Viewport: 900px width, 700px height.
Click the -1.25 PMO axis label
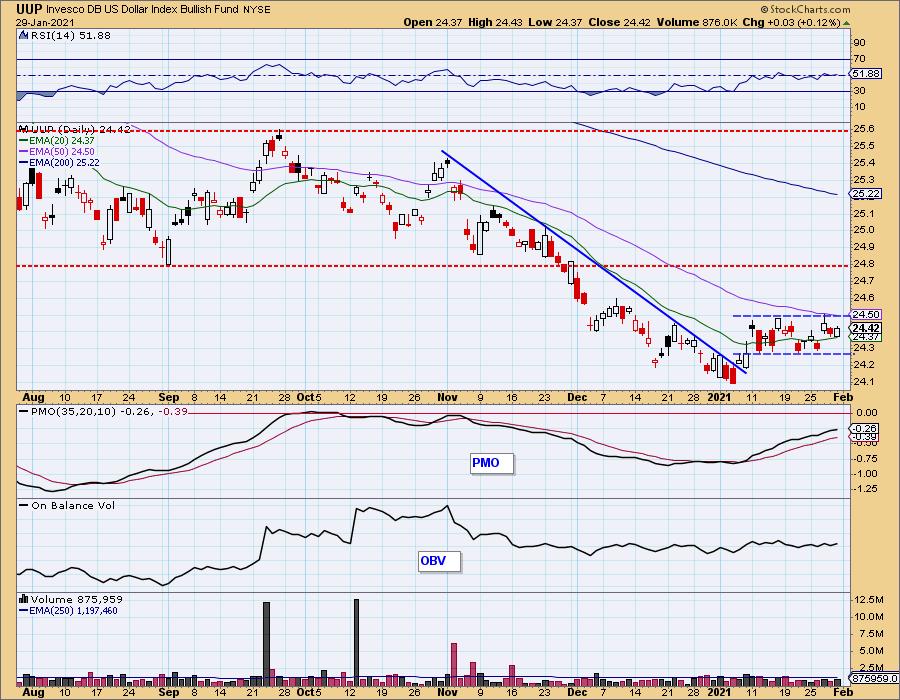(x=866, y=489)
